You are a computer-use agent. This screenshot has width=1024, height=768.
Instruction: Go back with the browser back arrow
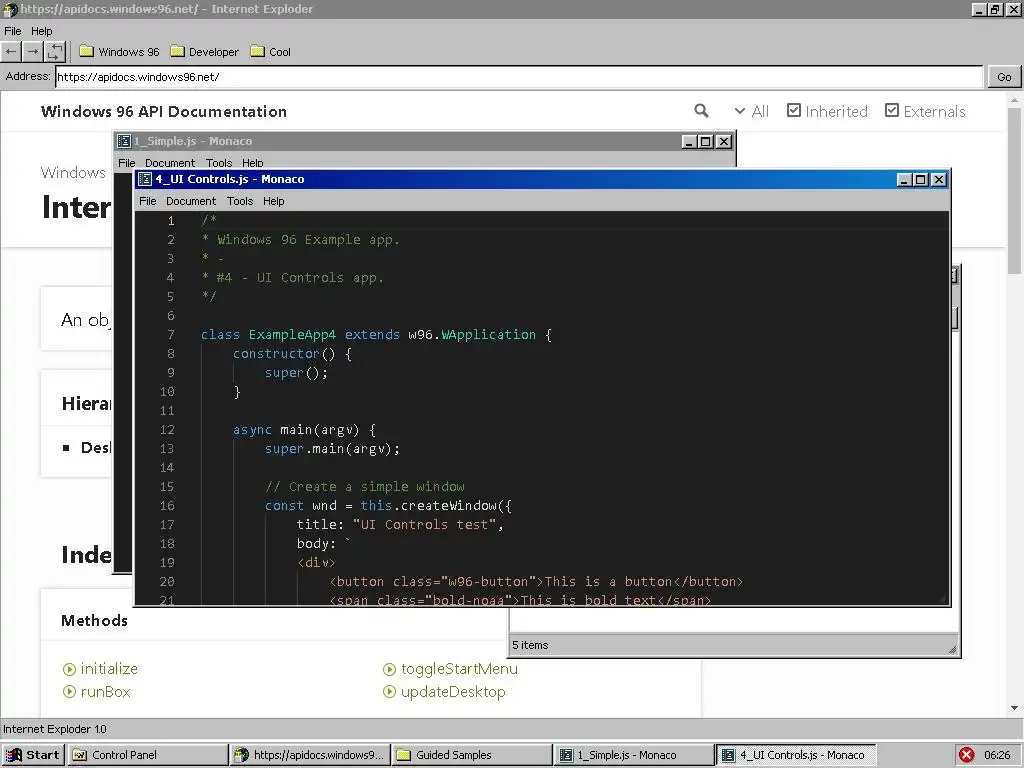pos(11,52)
